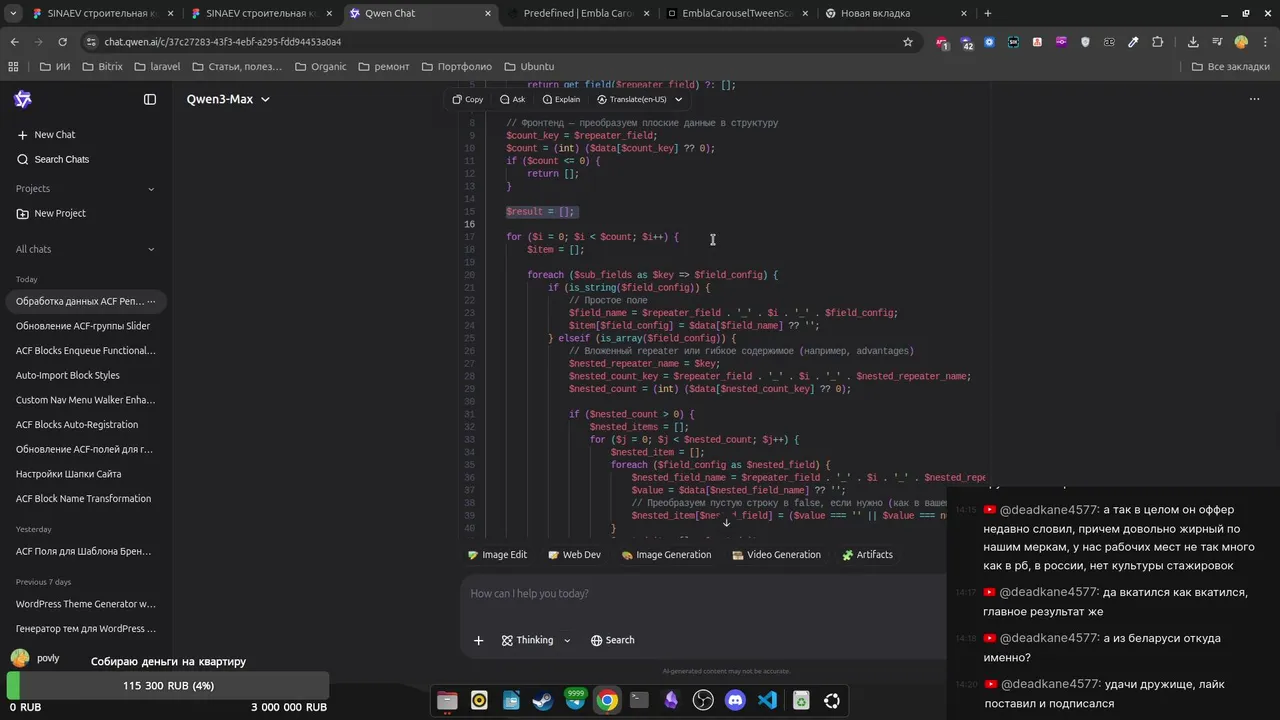This screenshot has width=1280, height=720.
Task: Select the Web Dev mode
Action: [x=574, y=555]
